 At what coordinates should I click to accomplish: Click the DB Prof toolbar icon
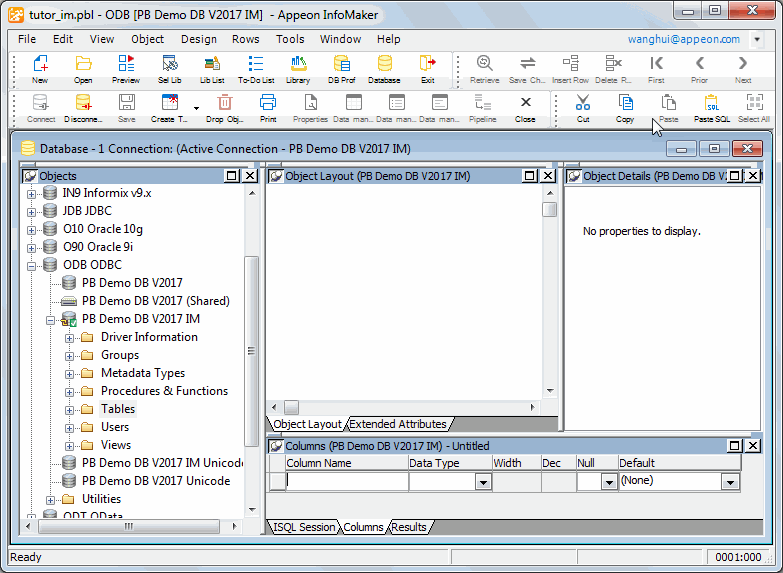[341, 68]
